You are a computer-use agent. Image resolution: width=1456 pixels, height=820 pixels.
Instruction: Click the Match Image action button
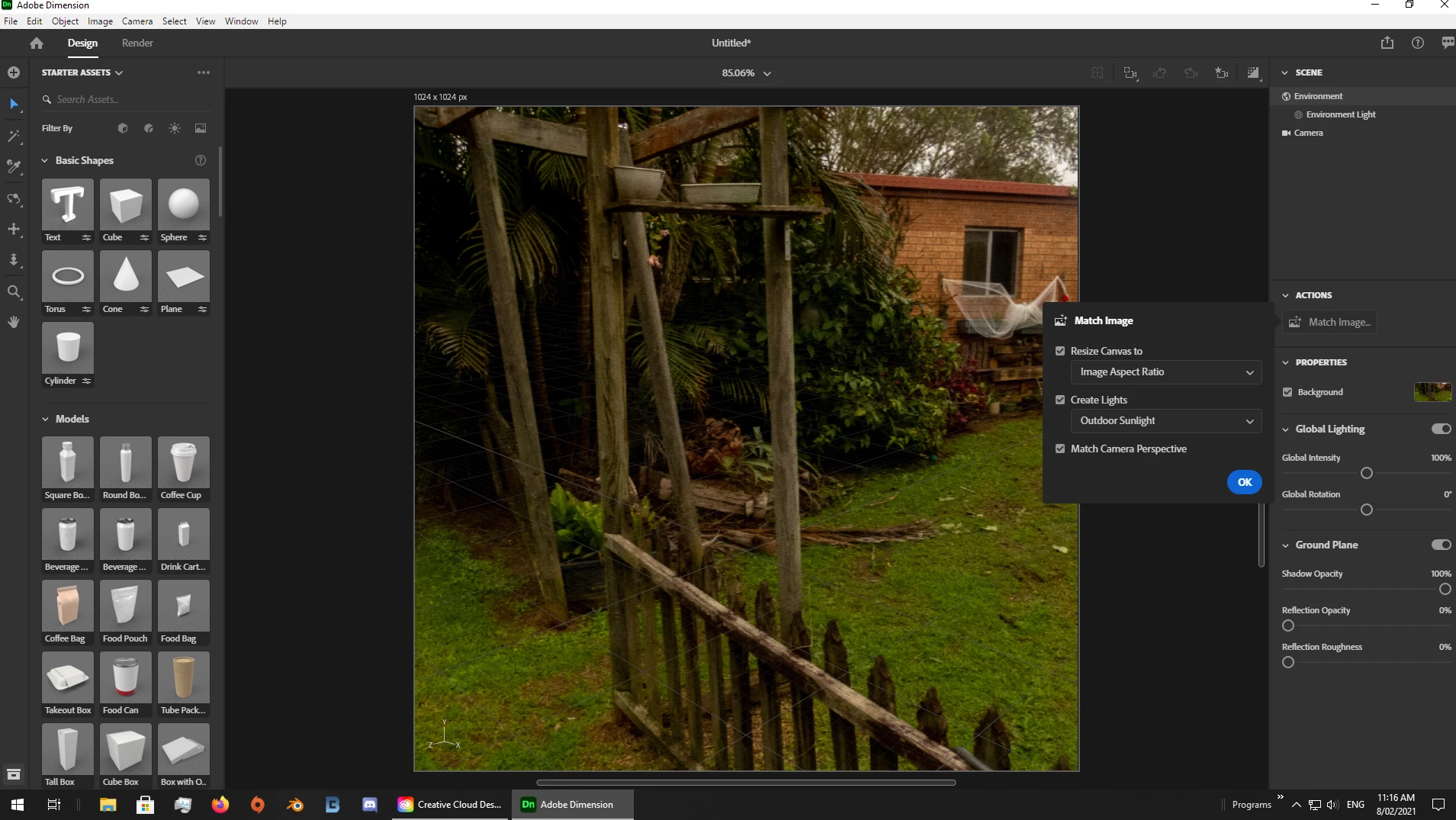[1329, 322]
